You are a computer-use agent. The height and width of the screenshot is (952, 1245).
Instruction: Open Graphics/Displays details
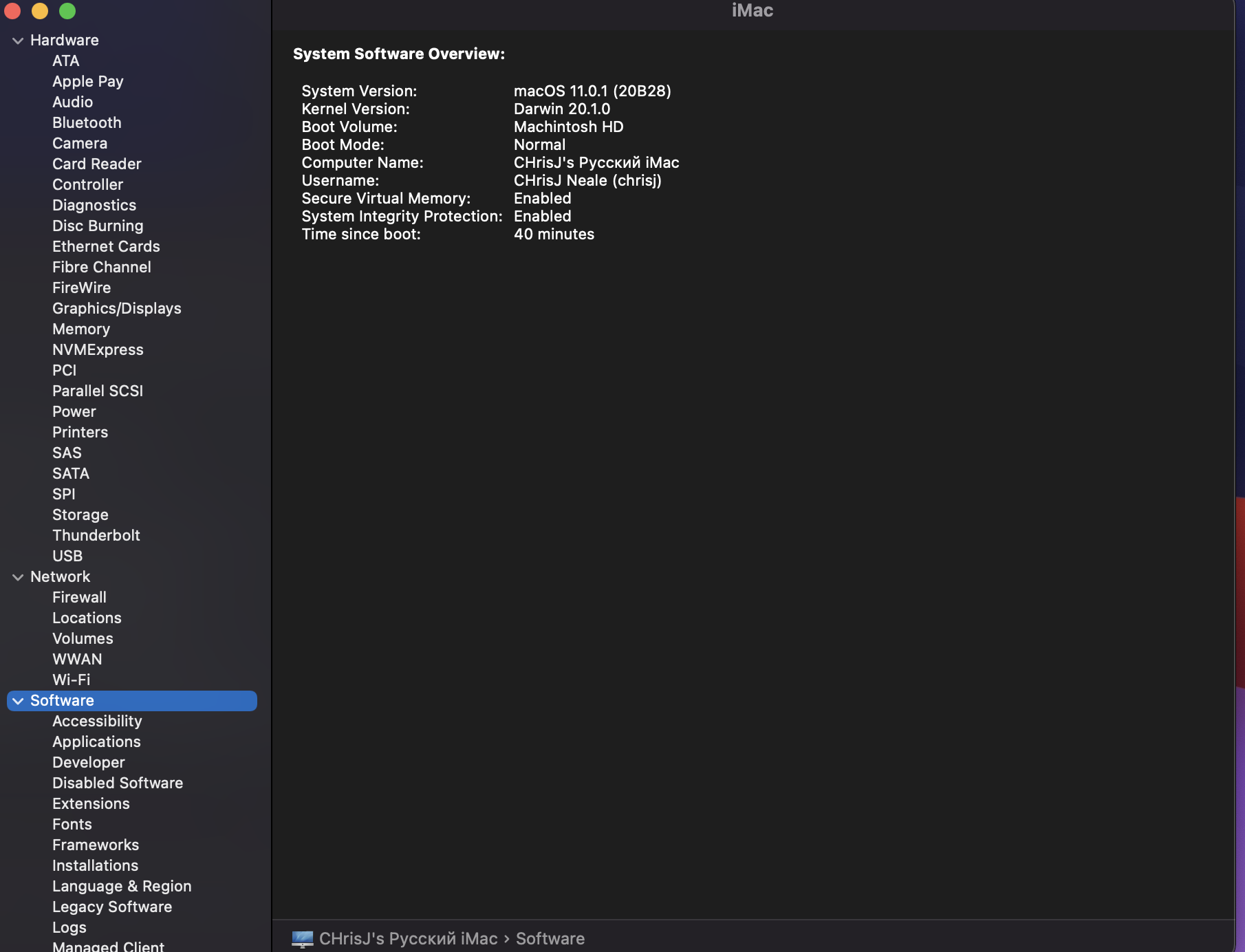tap(117, 309)
